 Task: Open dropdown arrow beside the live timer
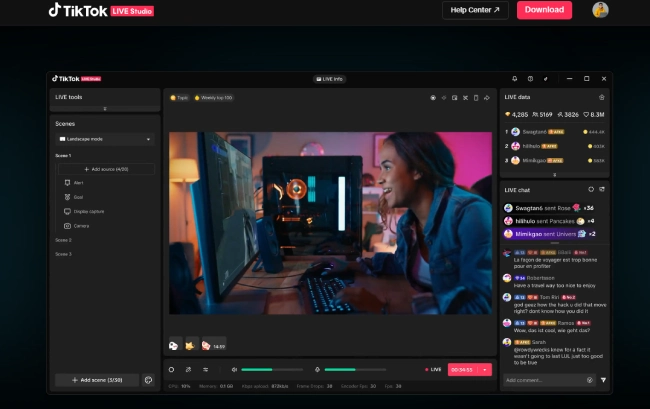pos(485,369)
